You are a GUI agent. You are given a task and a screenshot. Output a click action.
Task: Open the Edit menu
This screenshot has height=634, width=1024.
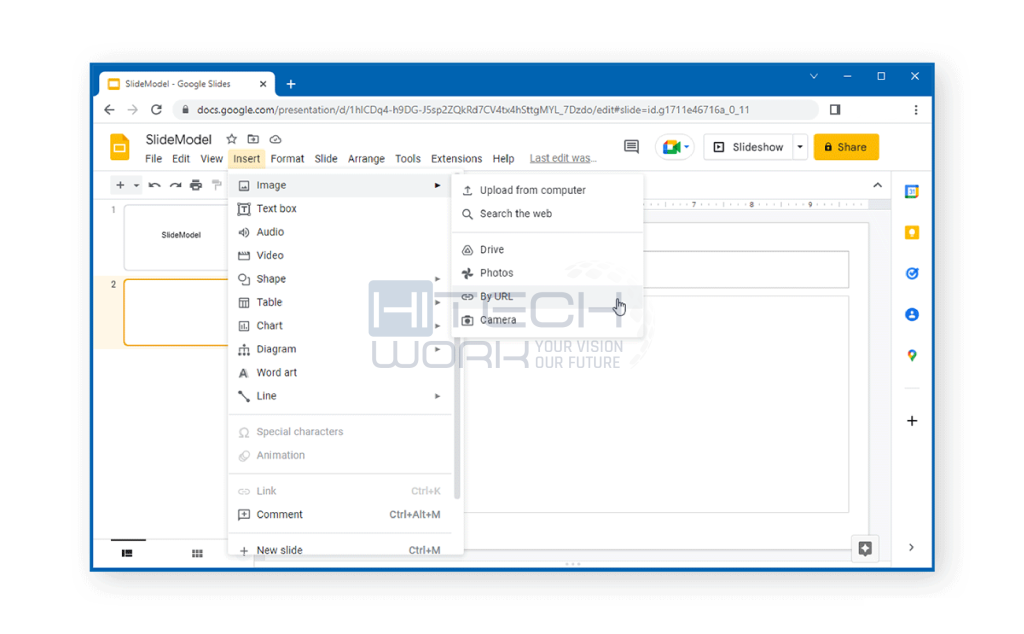coord(181,159)
